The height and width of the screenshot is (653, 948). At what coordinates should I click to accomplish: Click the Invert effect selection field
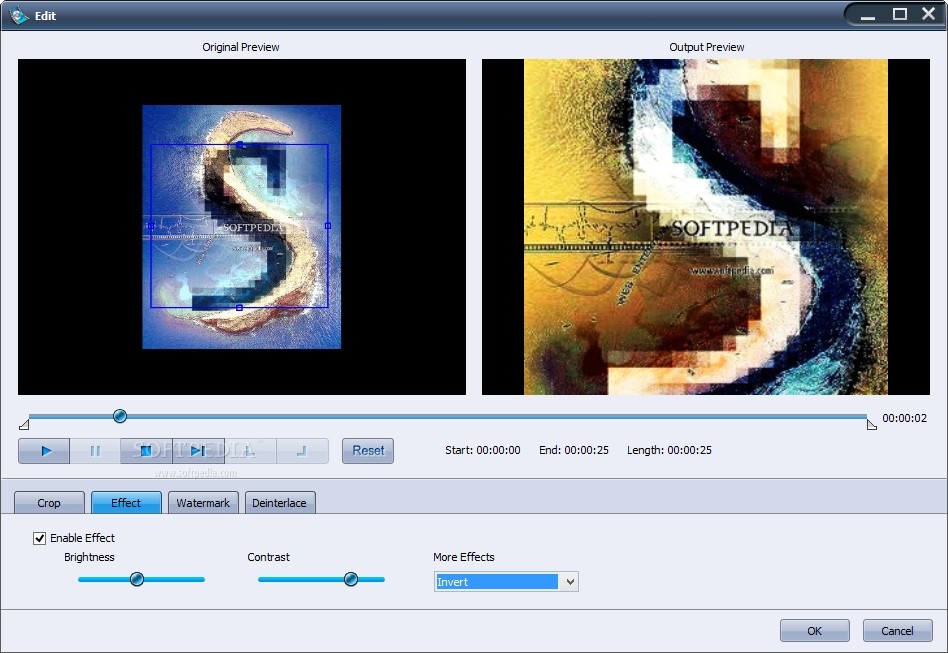(497, 582)
